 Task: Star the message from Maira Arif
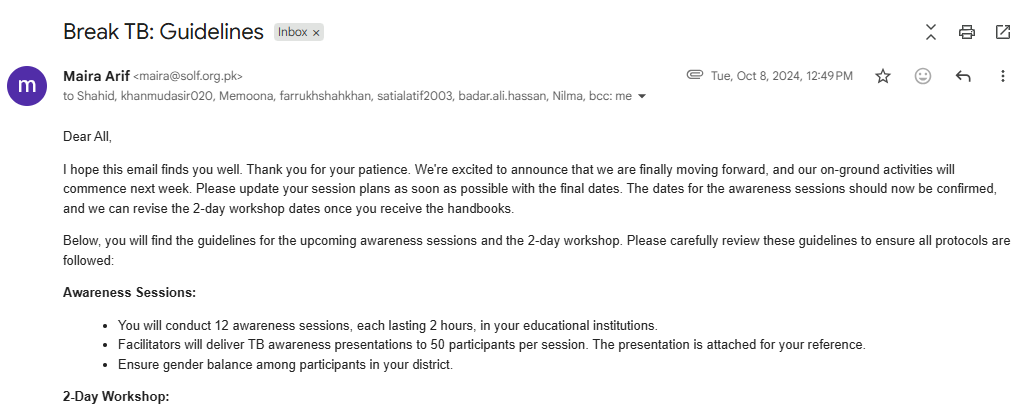[883, 76]
